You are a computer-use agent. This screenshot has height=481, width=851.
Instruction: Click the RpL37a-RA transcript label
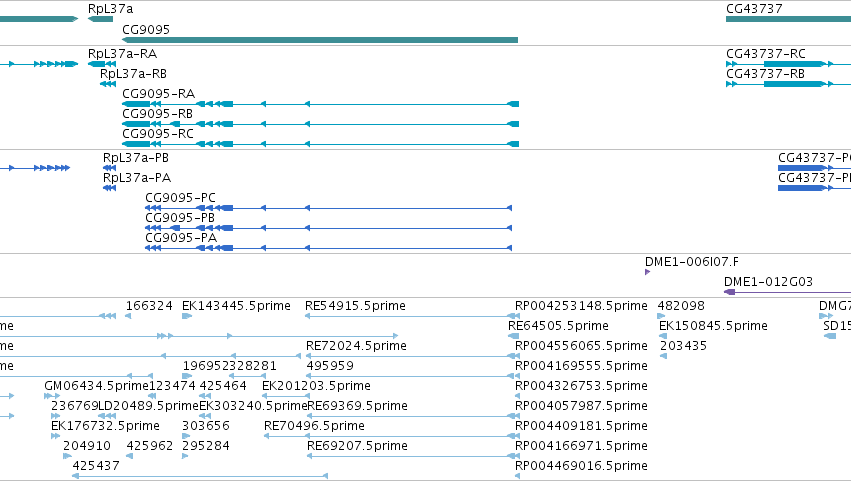click(122, 54)
